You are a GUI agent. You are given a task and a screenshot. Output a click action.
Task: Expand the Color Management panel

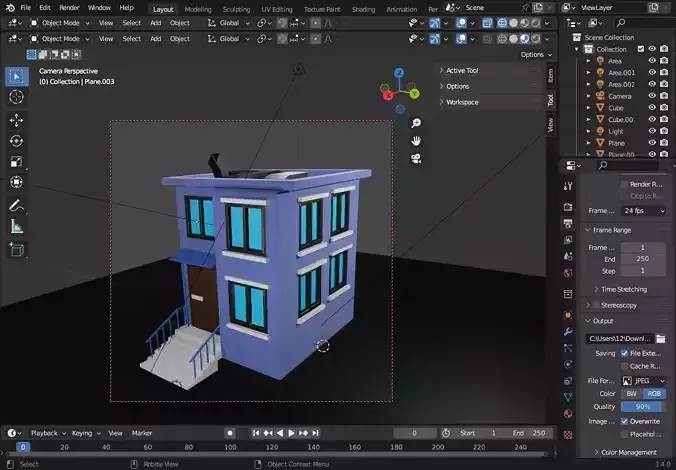628,452
